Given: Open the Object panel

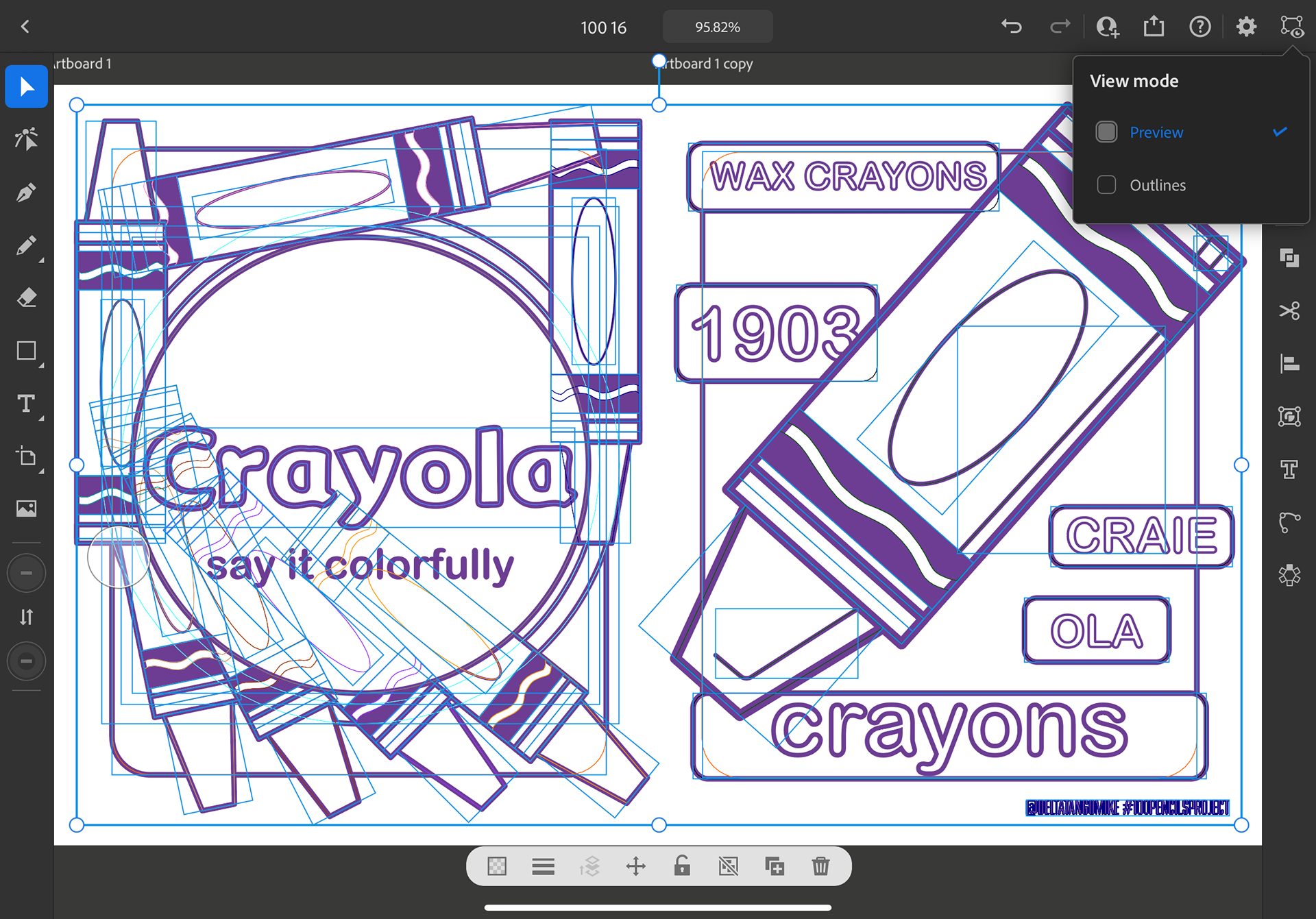Looking at the screenshot, I should pyautogui.click(x=1289, y=417).
